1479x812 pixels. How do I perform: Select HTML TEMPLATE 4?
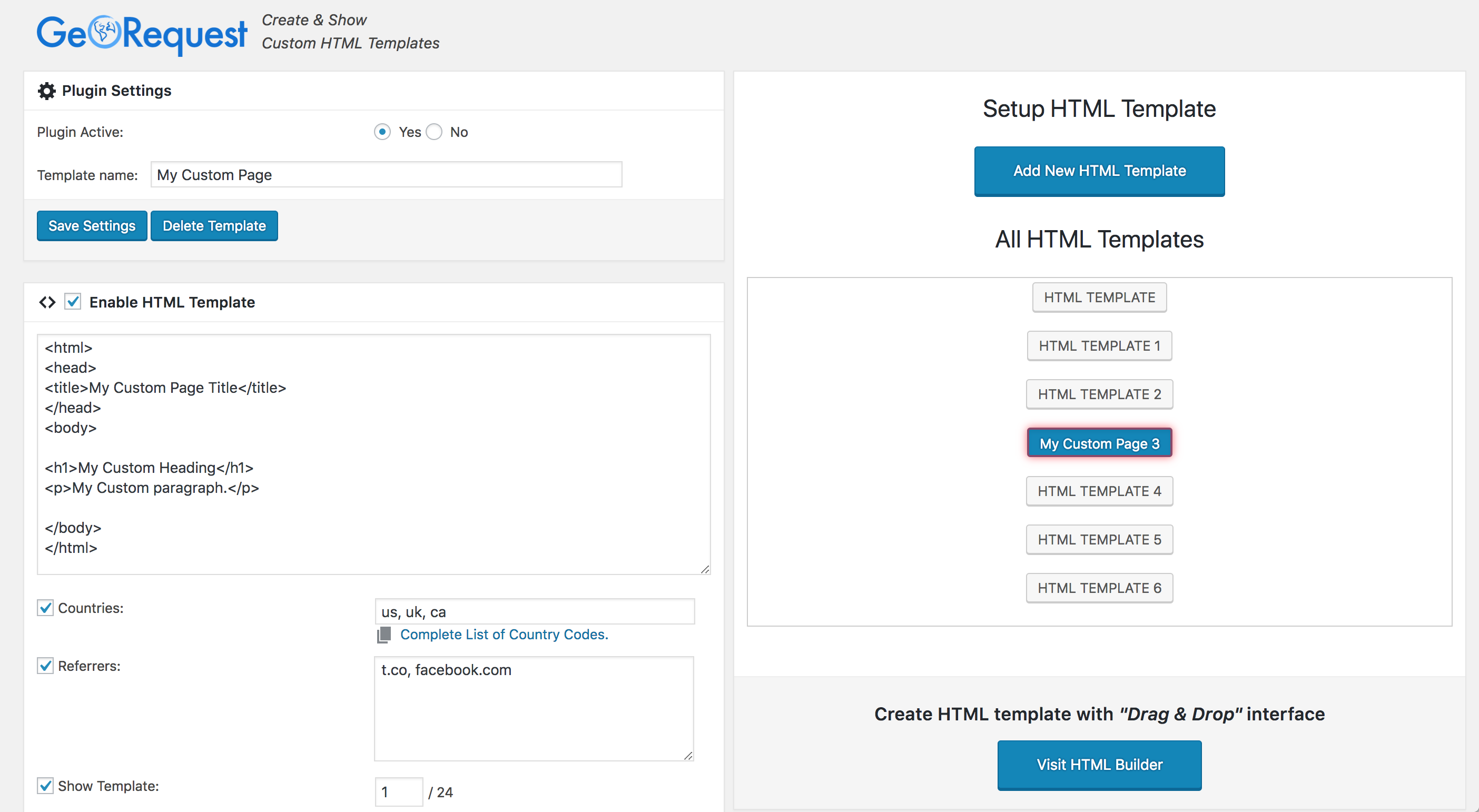[x=1099, y=491]
